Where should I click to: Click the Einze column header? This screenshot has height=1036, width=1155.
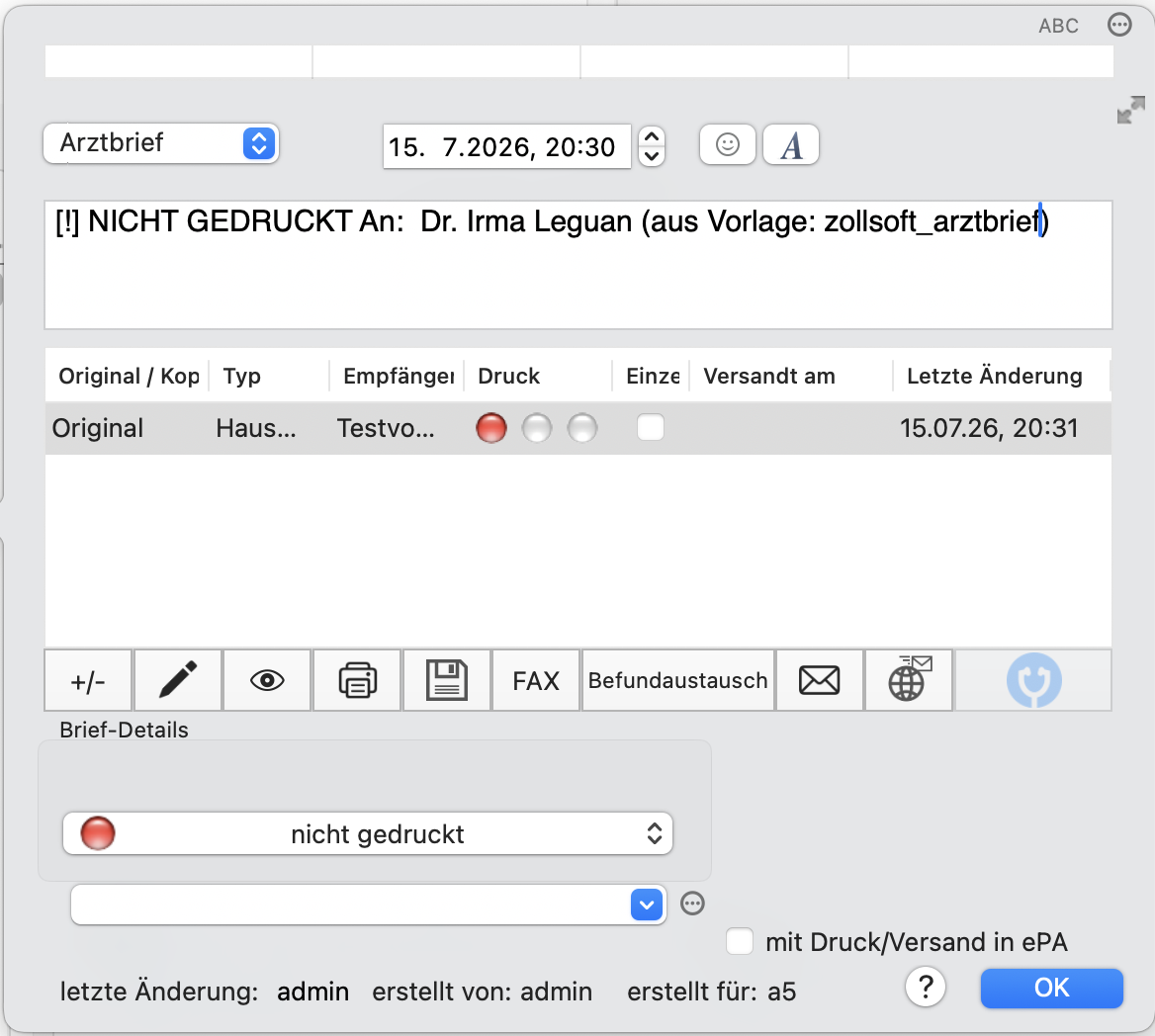(653, 376)
